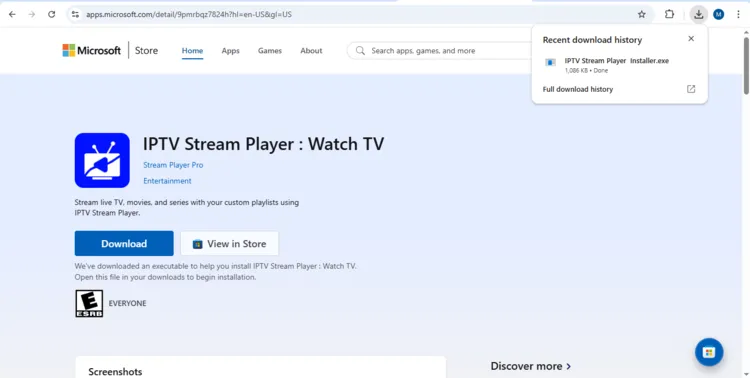Viewport: 750px width, 378px height.
Task: Open the Games tab
Action: (270, 51)
